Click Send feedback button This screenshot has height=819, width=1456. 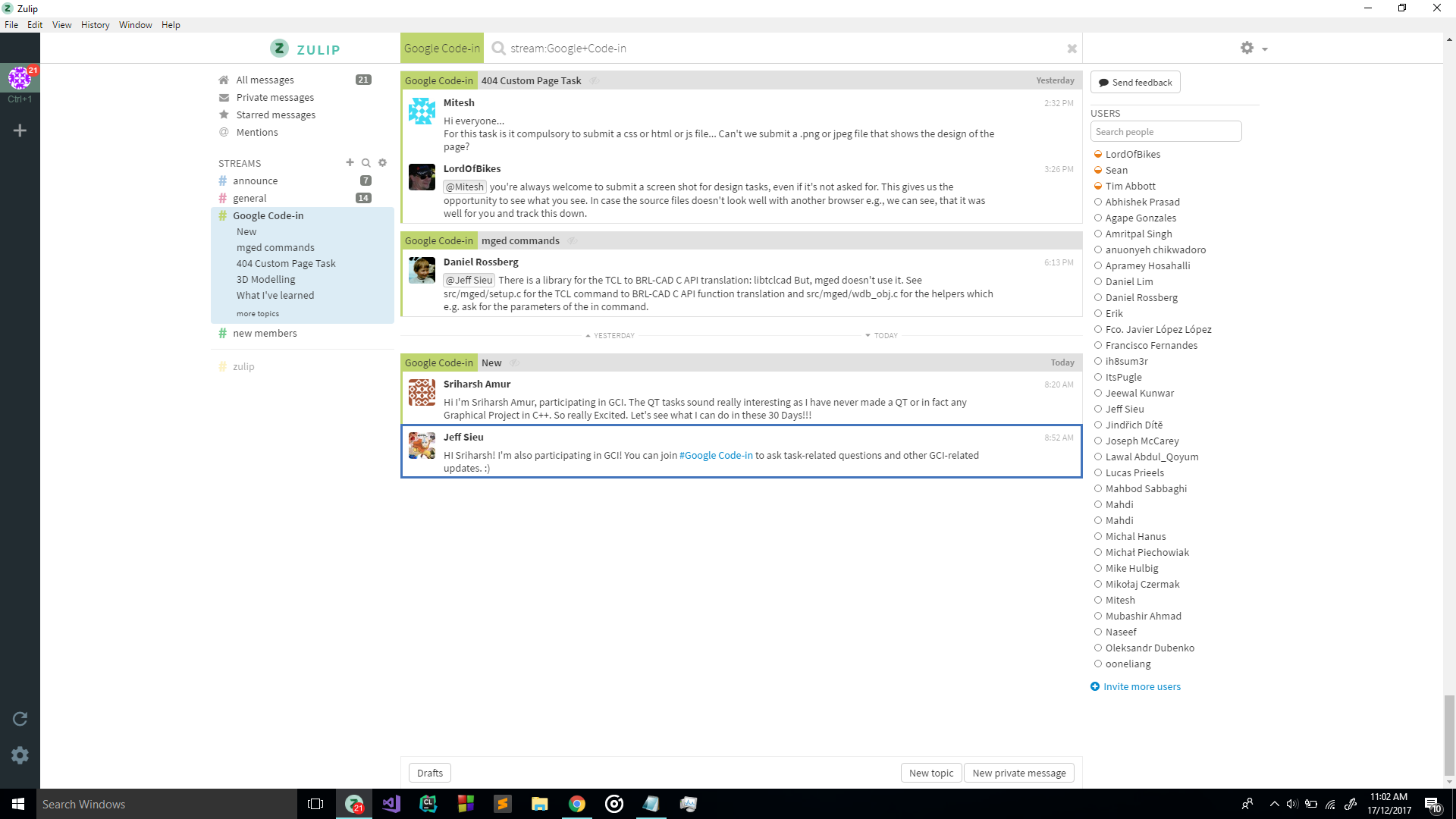point(1135,82)
